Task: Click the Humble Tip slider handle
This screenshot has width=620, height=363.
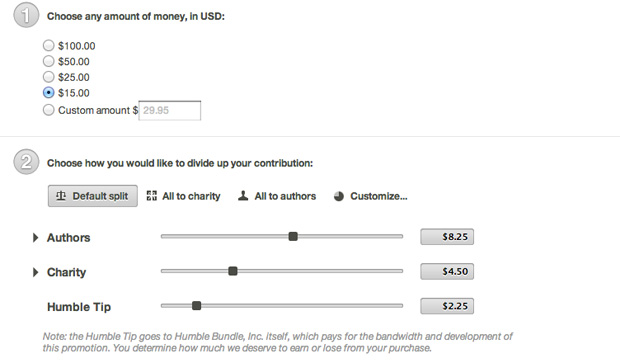Action: click(x=197, y=306)
